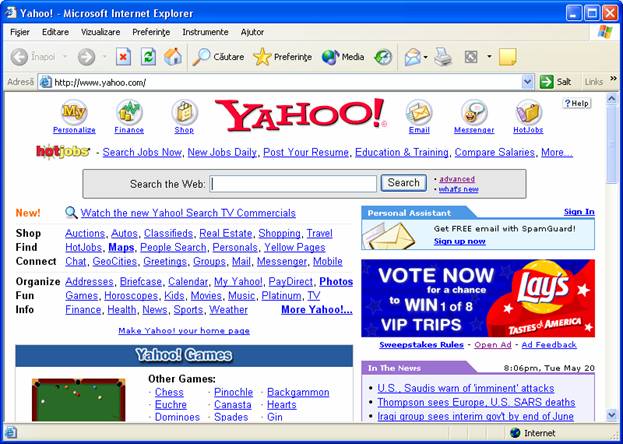Click the Backgammon game link

298,392
